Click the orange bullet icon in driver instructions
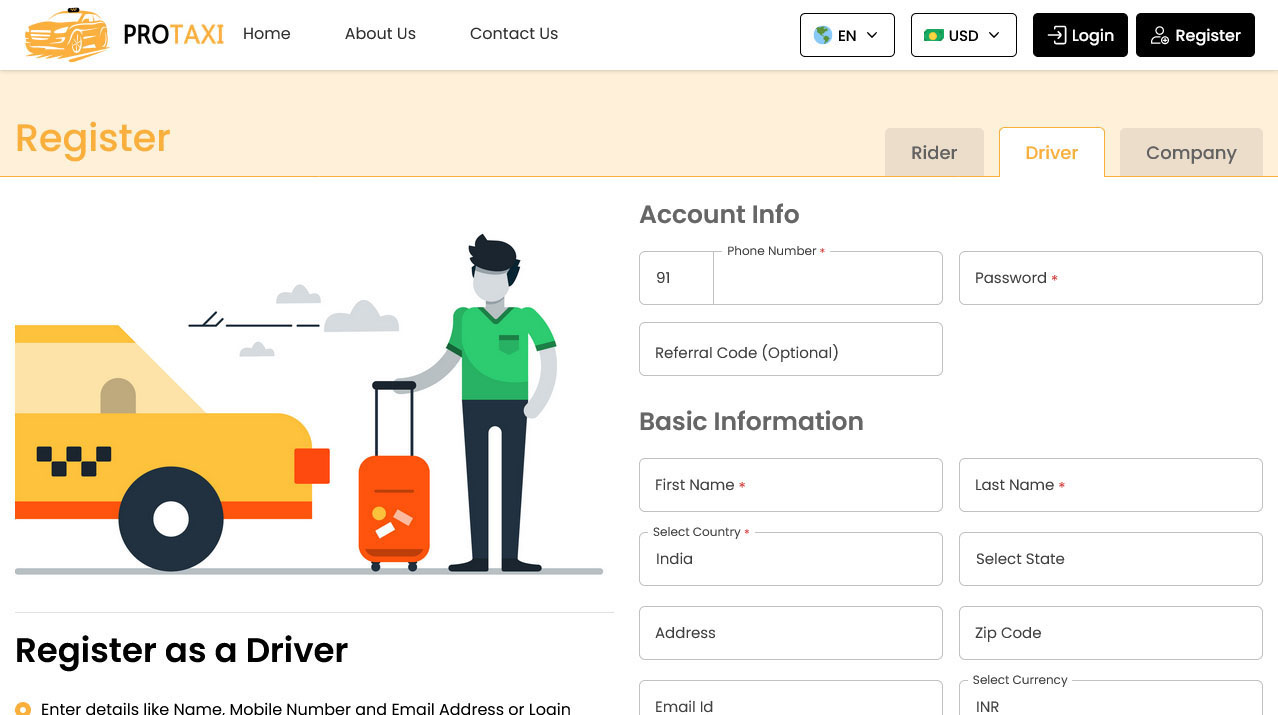The image size is (1278, 715). [24, 708]
